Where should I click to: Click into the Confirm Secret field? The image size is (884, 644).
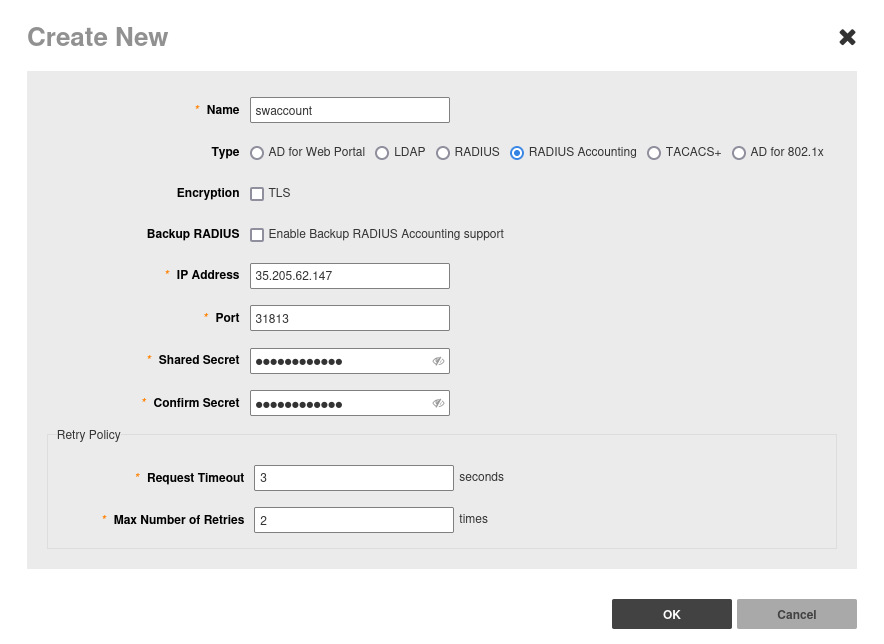click(339, 403)
